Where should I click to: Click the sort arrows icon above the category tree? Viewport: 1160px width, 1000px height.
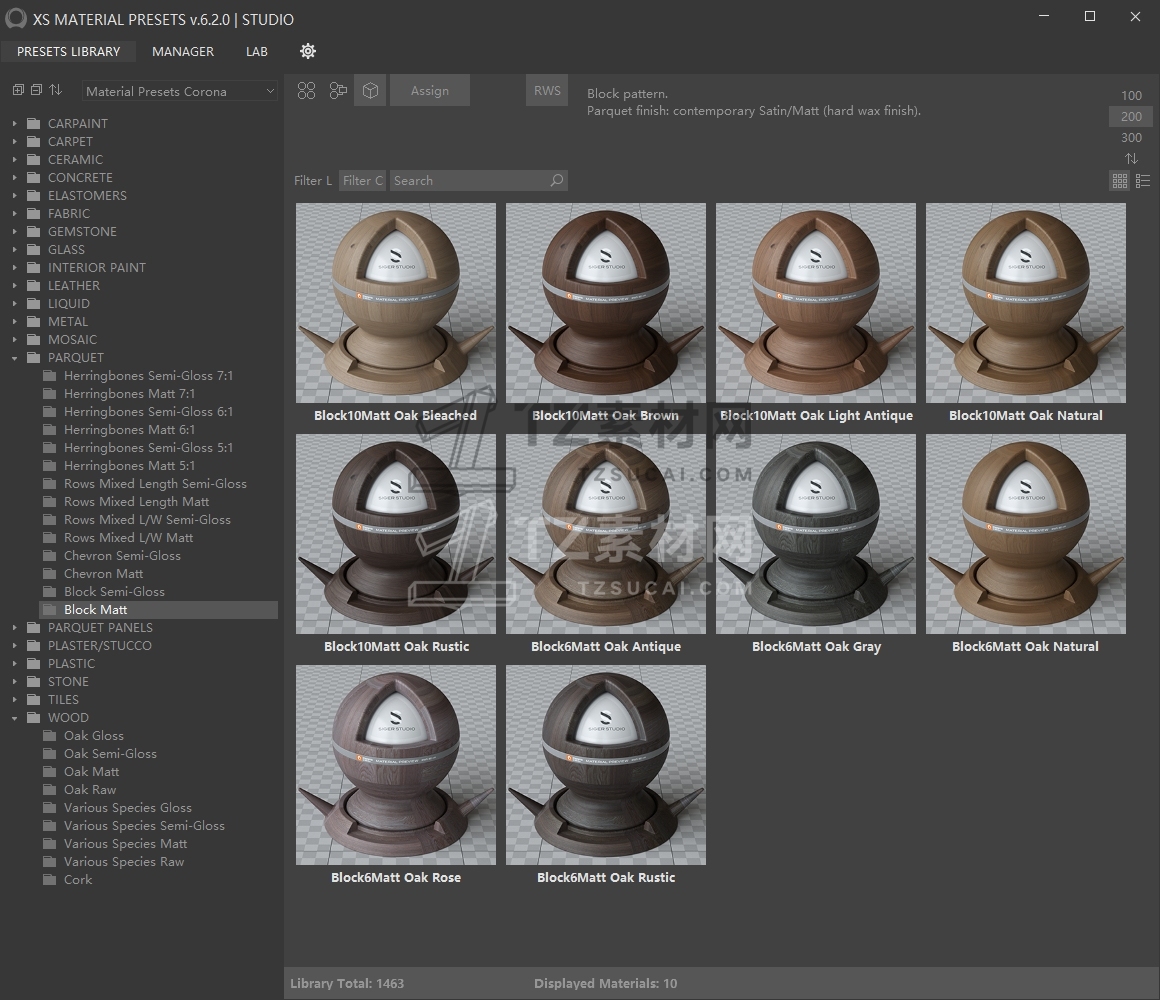click(x=56, y=90)
